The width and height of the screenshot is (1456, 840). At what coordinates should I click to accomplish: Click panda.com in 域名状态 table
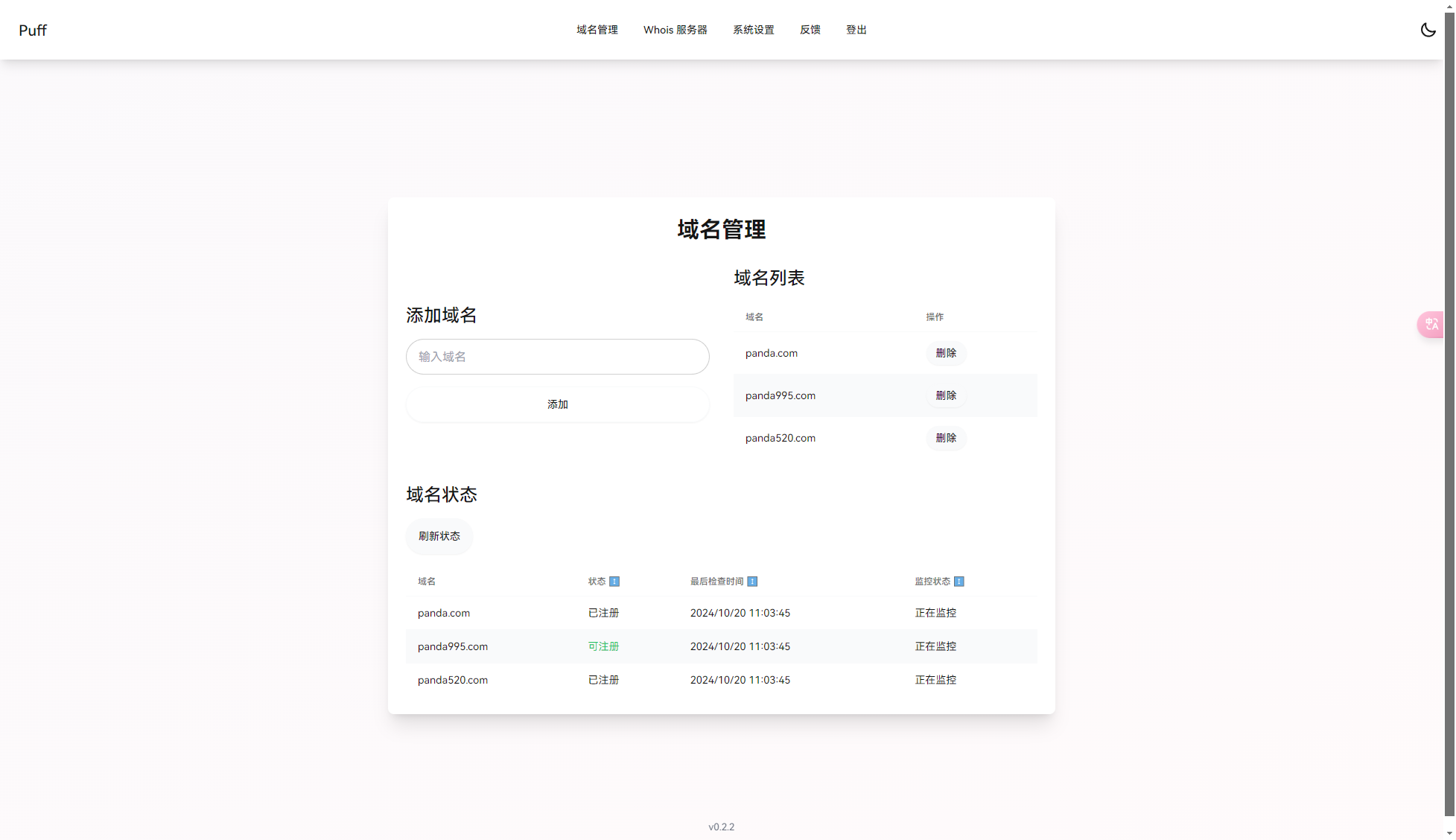pos(444,613)
